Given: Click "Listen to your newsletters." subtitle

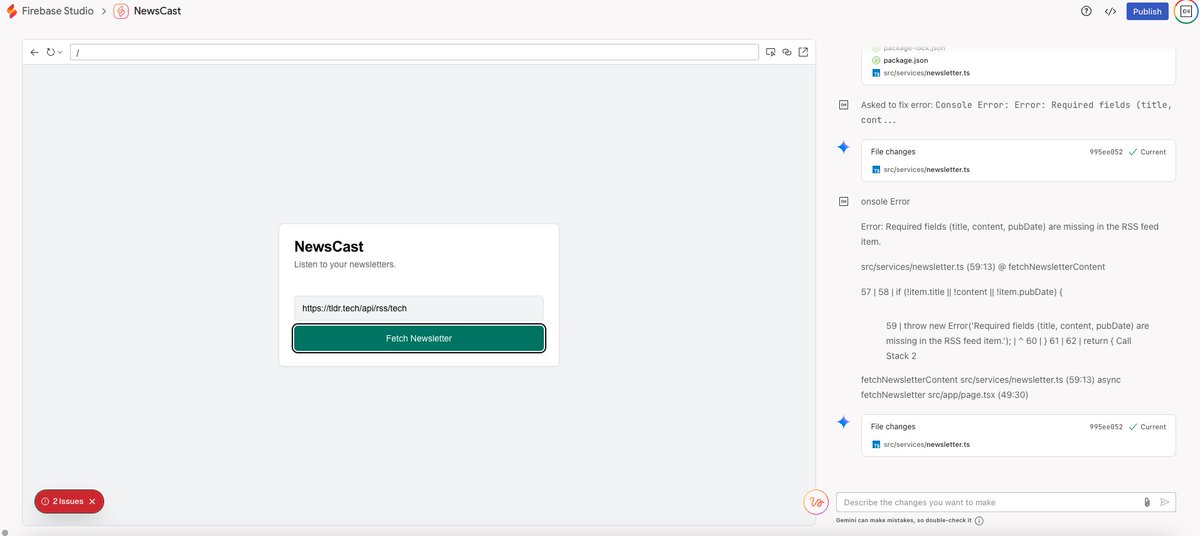Looking at the screenshot, I should click(x=345, y=264).
